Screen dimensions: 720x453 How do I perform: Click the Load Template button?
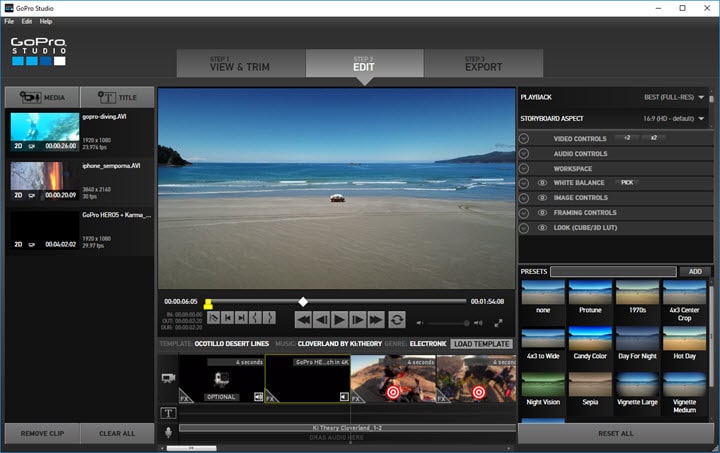(x=481, y=344)
